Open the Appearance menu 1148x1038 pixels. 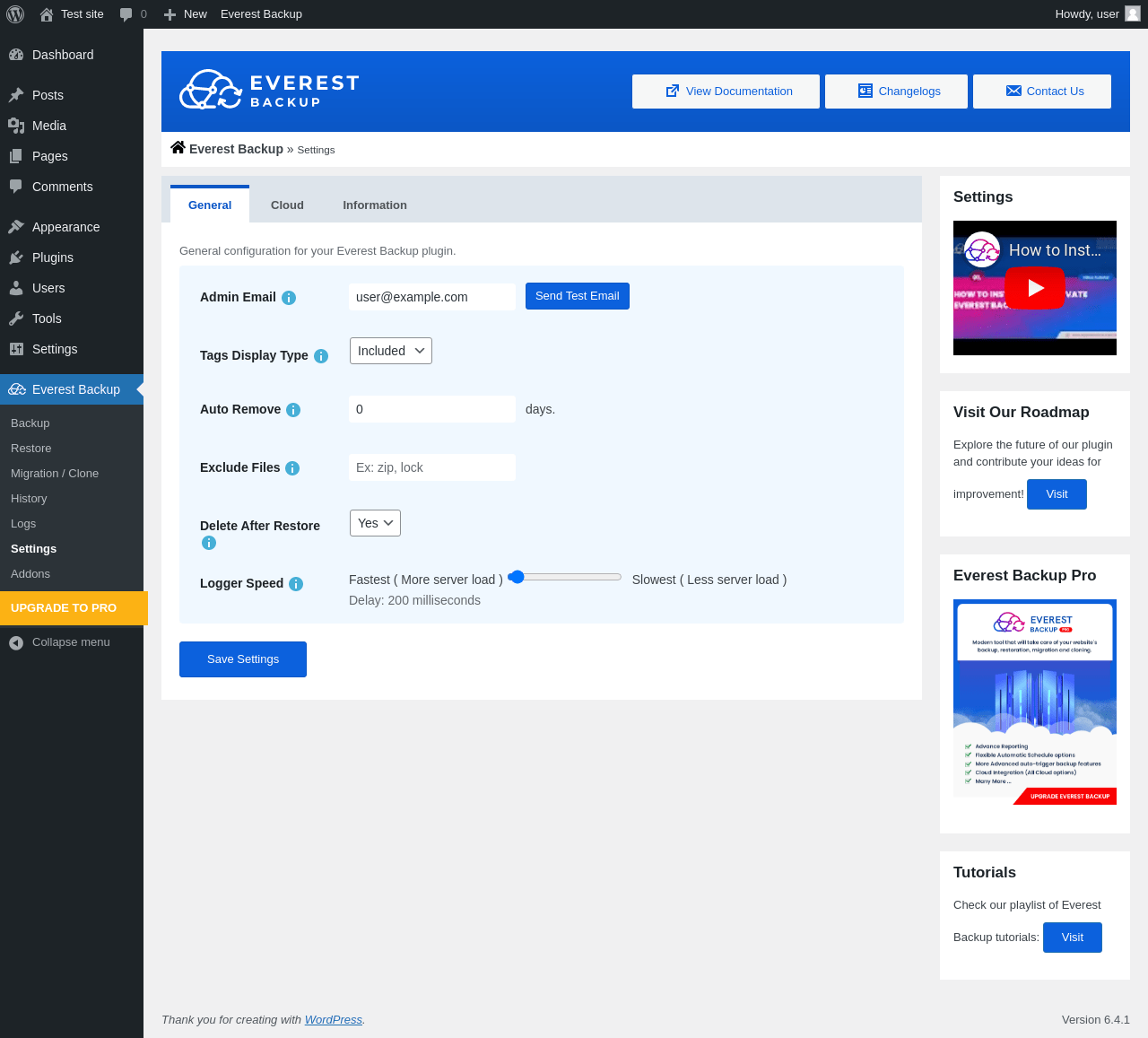(x=72, y=227)
